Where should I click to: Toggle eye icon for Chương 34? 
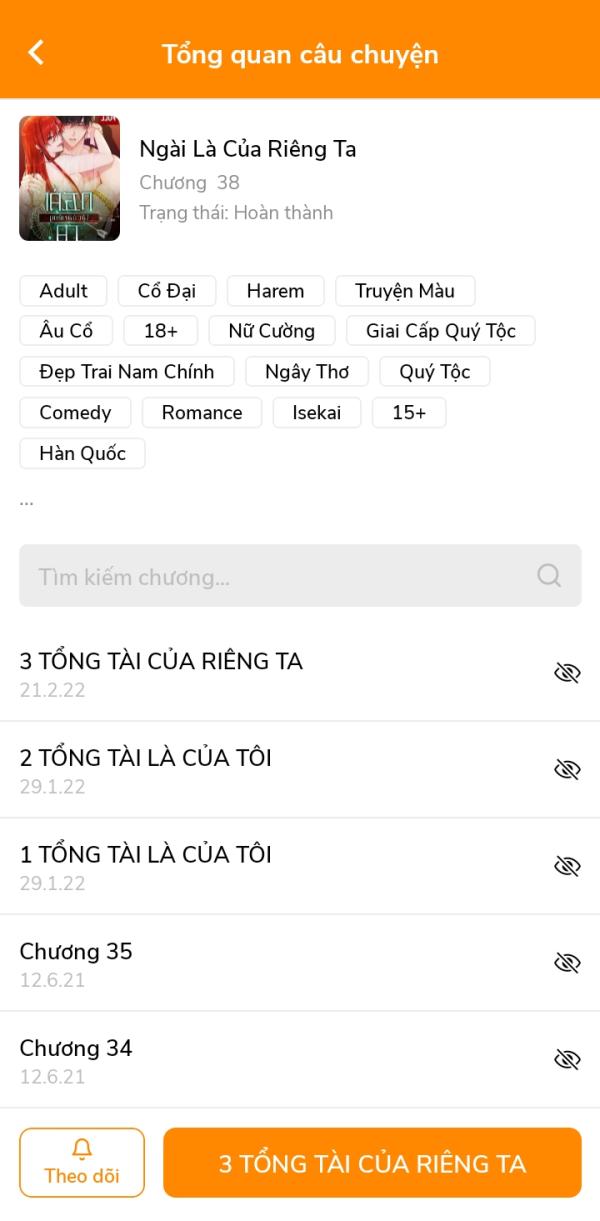[567, 1059]
